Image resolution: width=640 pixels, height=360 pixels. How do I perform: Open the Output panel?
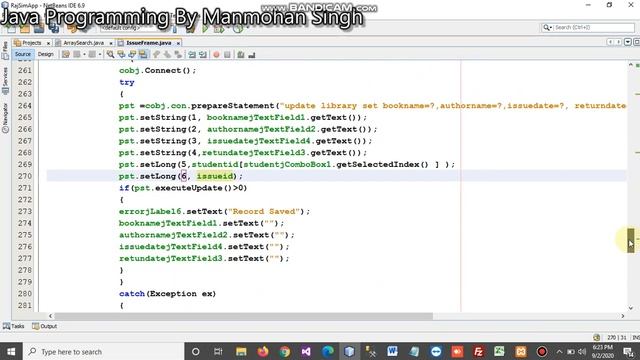pos(44,326)
